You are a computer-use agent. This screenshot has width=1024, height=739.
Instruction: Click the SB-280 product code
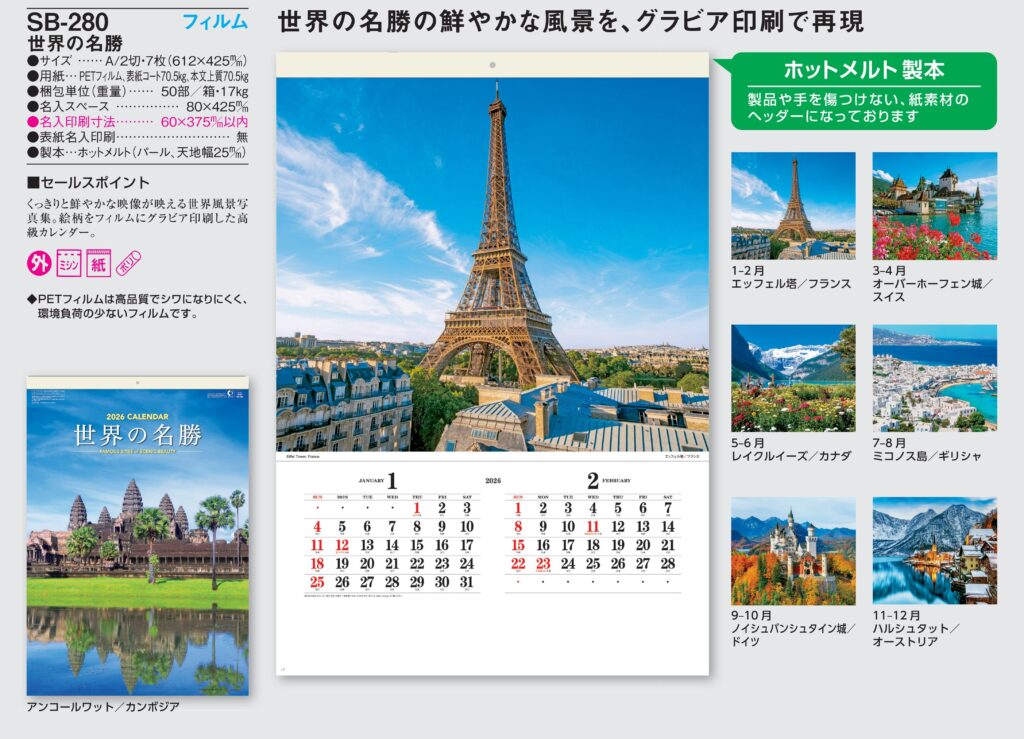coord(68,22)
